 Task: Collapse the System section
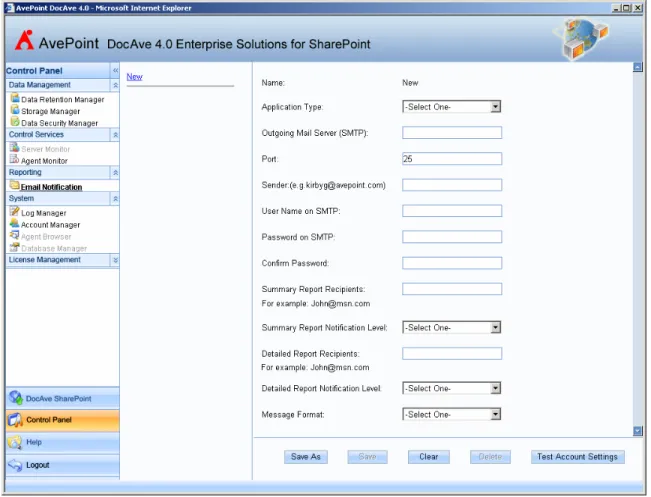pos(115,199)
